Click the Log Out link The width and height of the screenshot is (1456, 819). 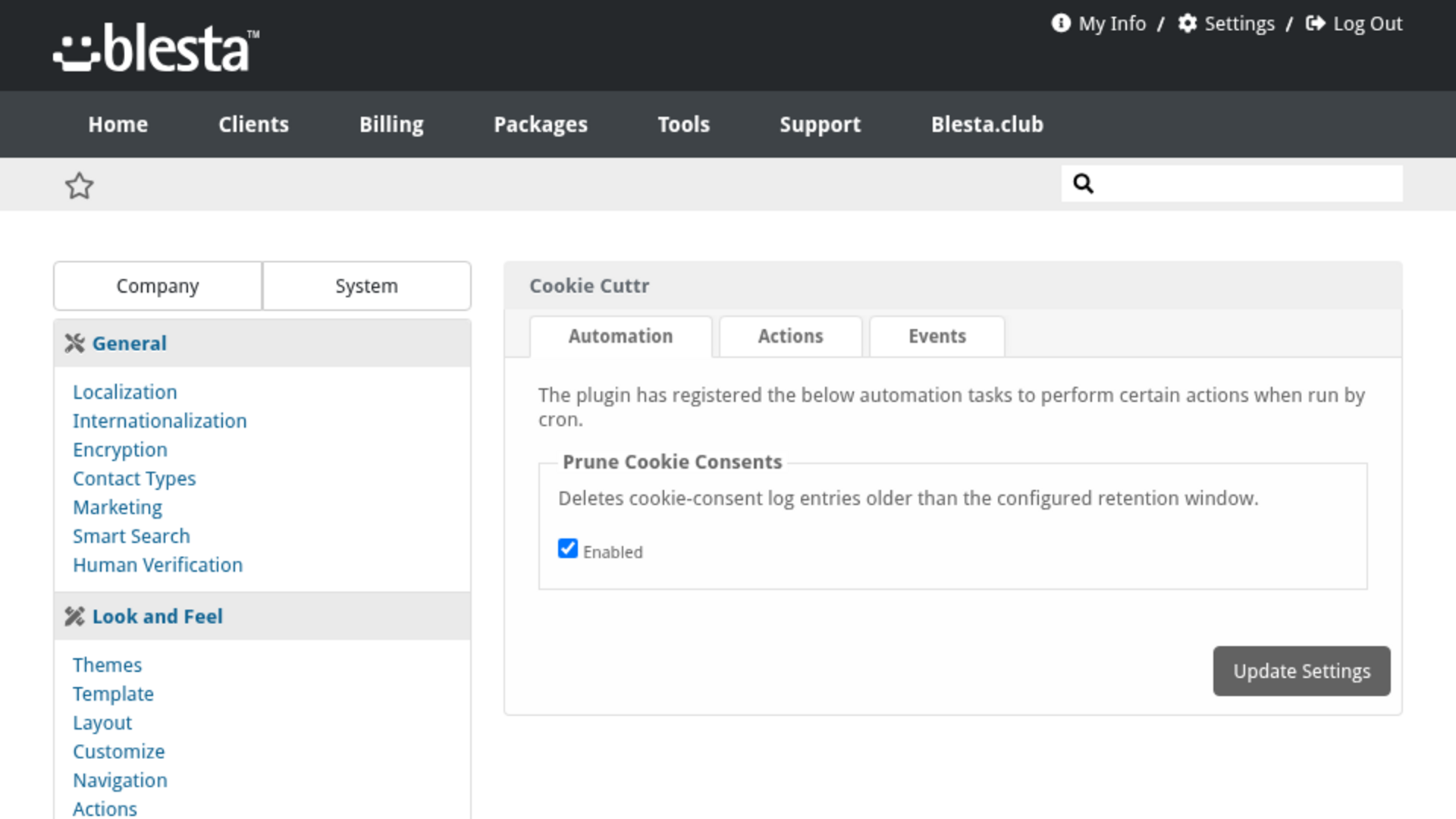pos(1368,24)
